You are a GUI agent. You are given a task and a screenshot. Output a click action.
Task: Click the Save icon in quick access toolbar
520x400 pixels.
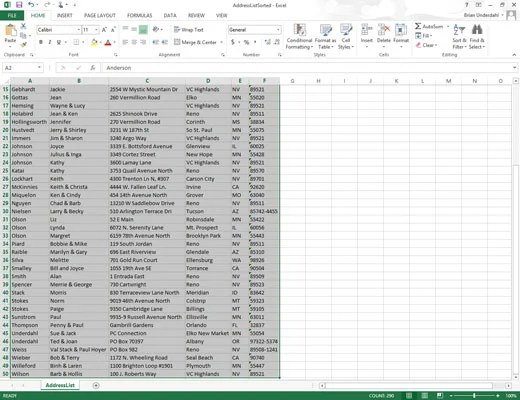click(x=19, y=5)
